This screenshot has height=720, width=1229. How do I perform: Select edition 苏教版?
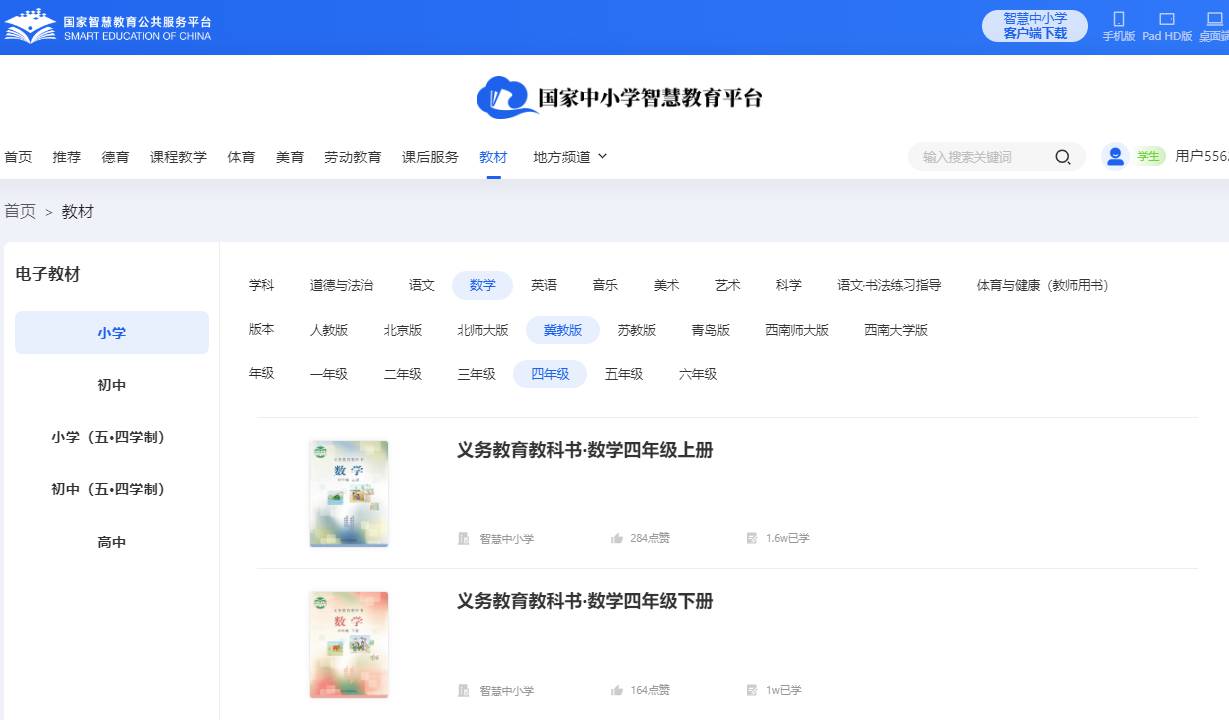(637, 330)
